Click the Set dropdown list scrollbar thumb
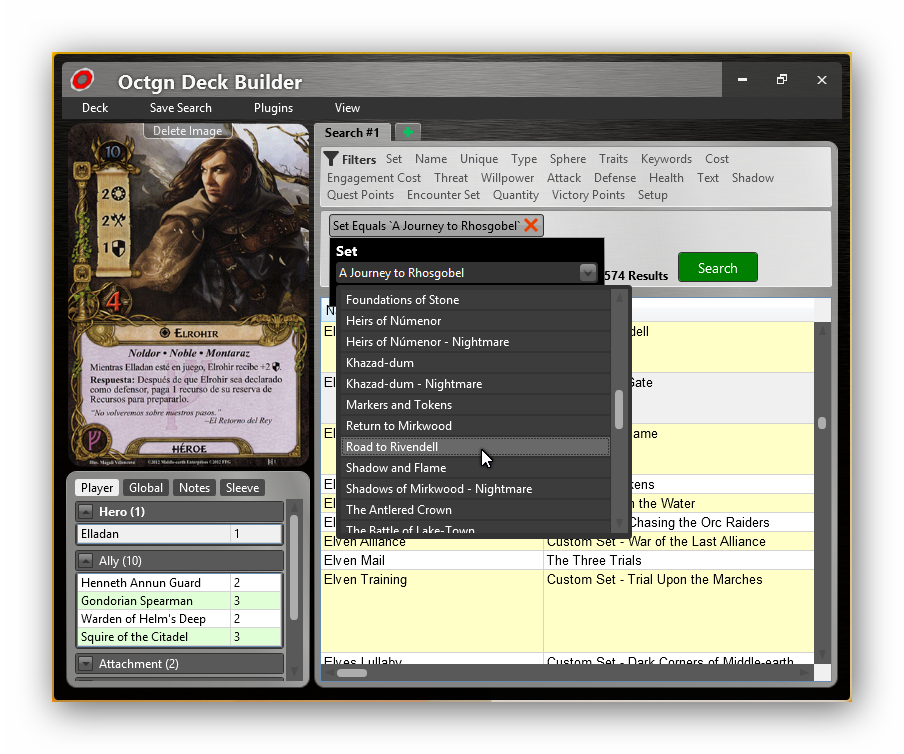This screenshot has width=904, height=754. point(619,409)
